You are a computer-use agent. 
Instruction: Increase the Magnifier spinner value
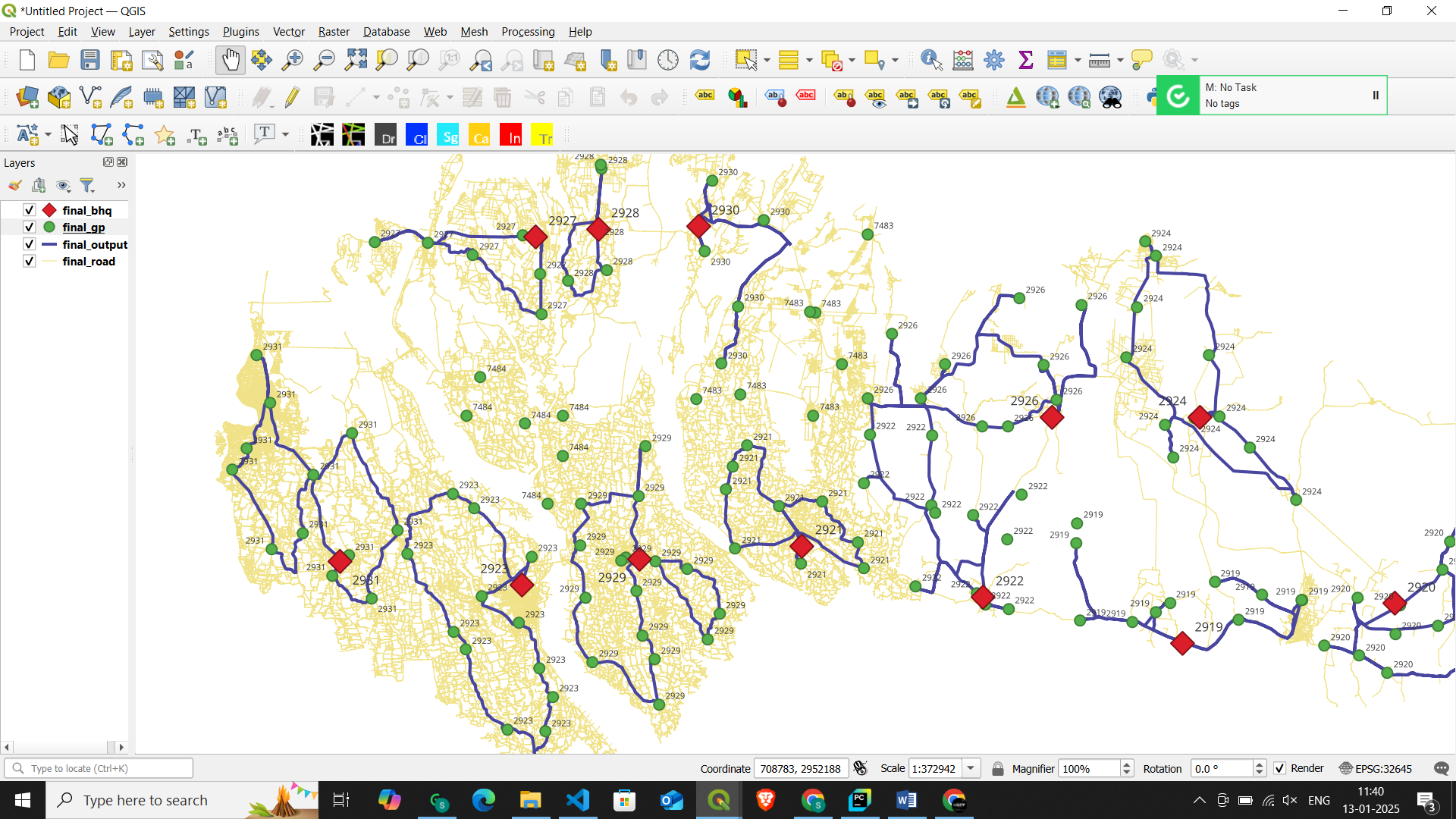[x=1127, y=764]
